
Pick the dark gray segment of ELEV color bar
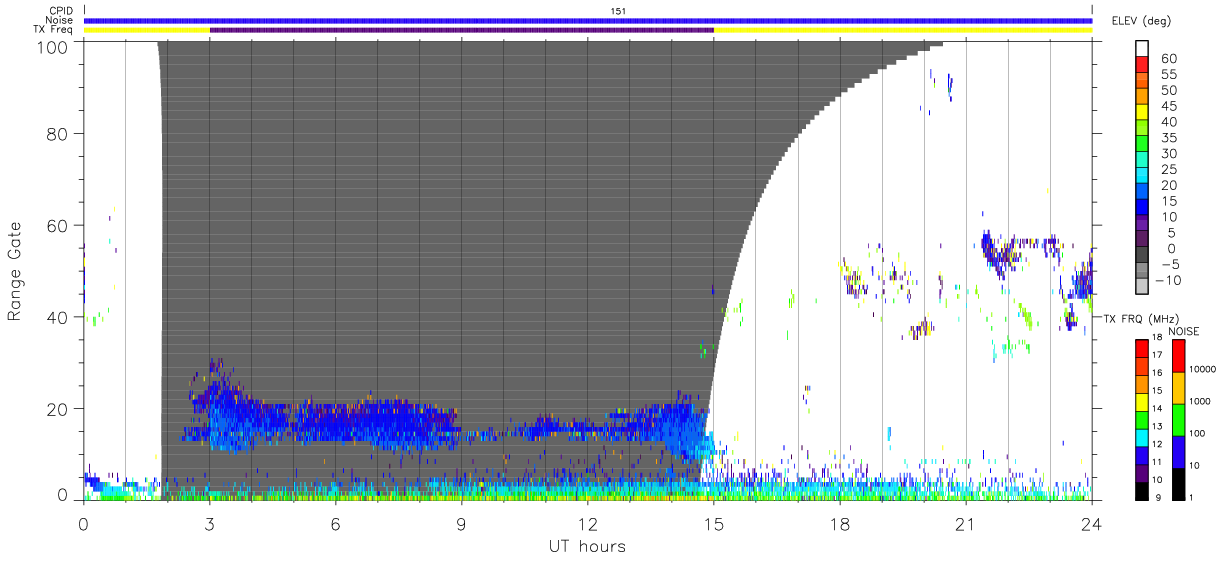[x=1143, y=256]
